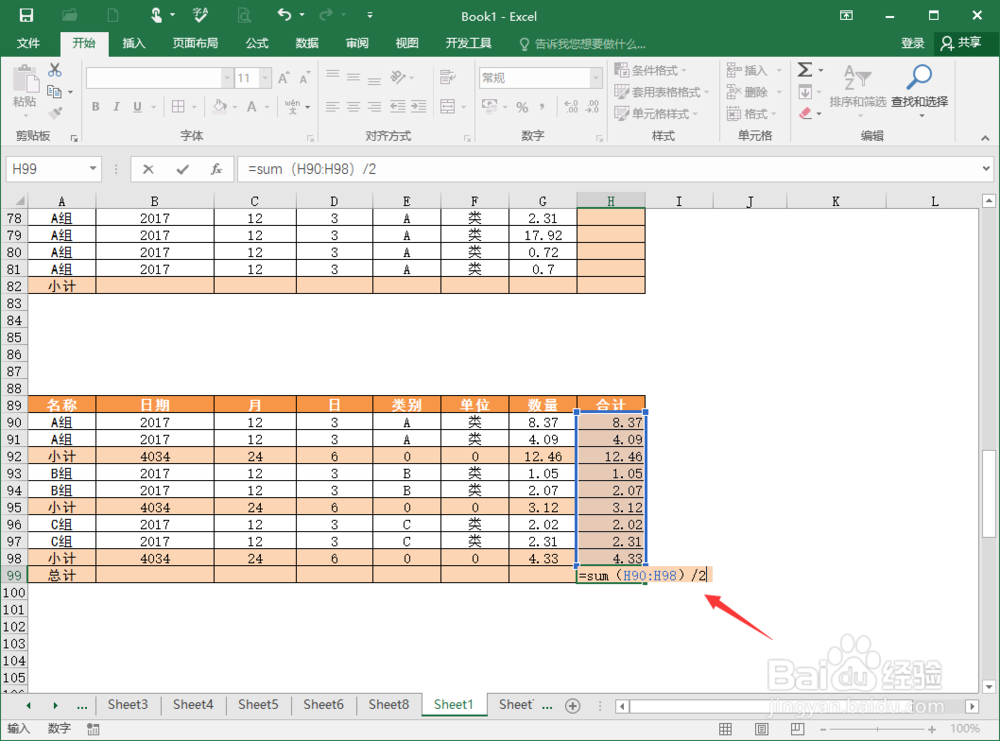Click the Decrease Indent icon
Screen dimensions: 1000x741
[397, 106]
